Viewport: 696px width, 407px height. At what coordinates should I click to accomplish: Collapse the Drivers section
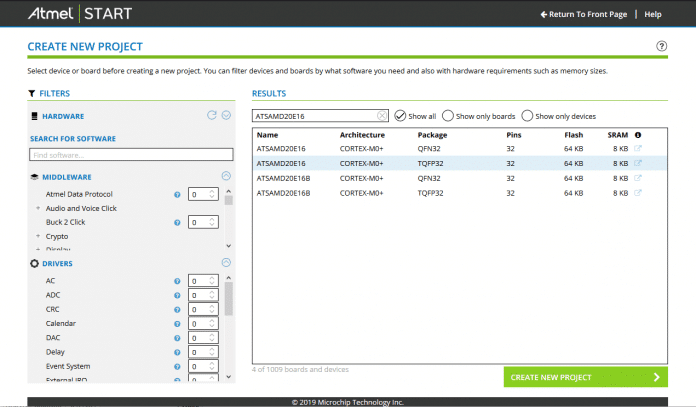(226, 263)
